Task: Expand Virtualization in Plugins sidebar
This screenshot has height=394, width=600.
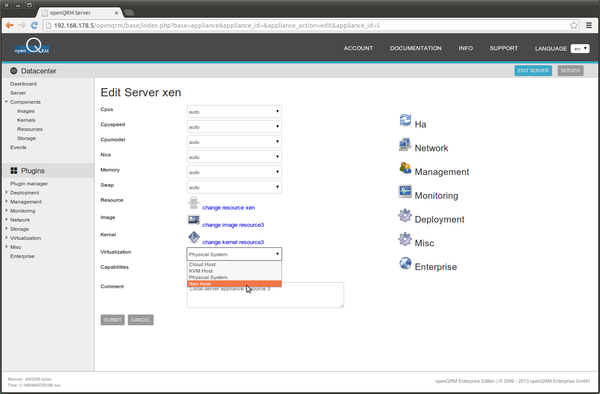Action: [6, 238]
